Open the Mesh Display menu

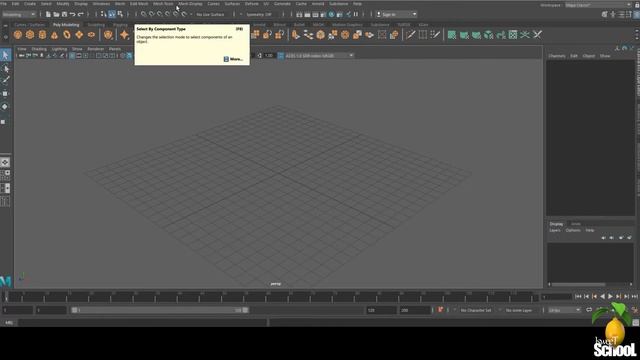[190, 4]
